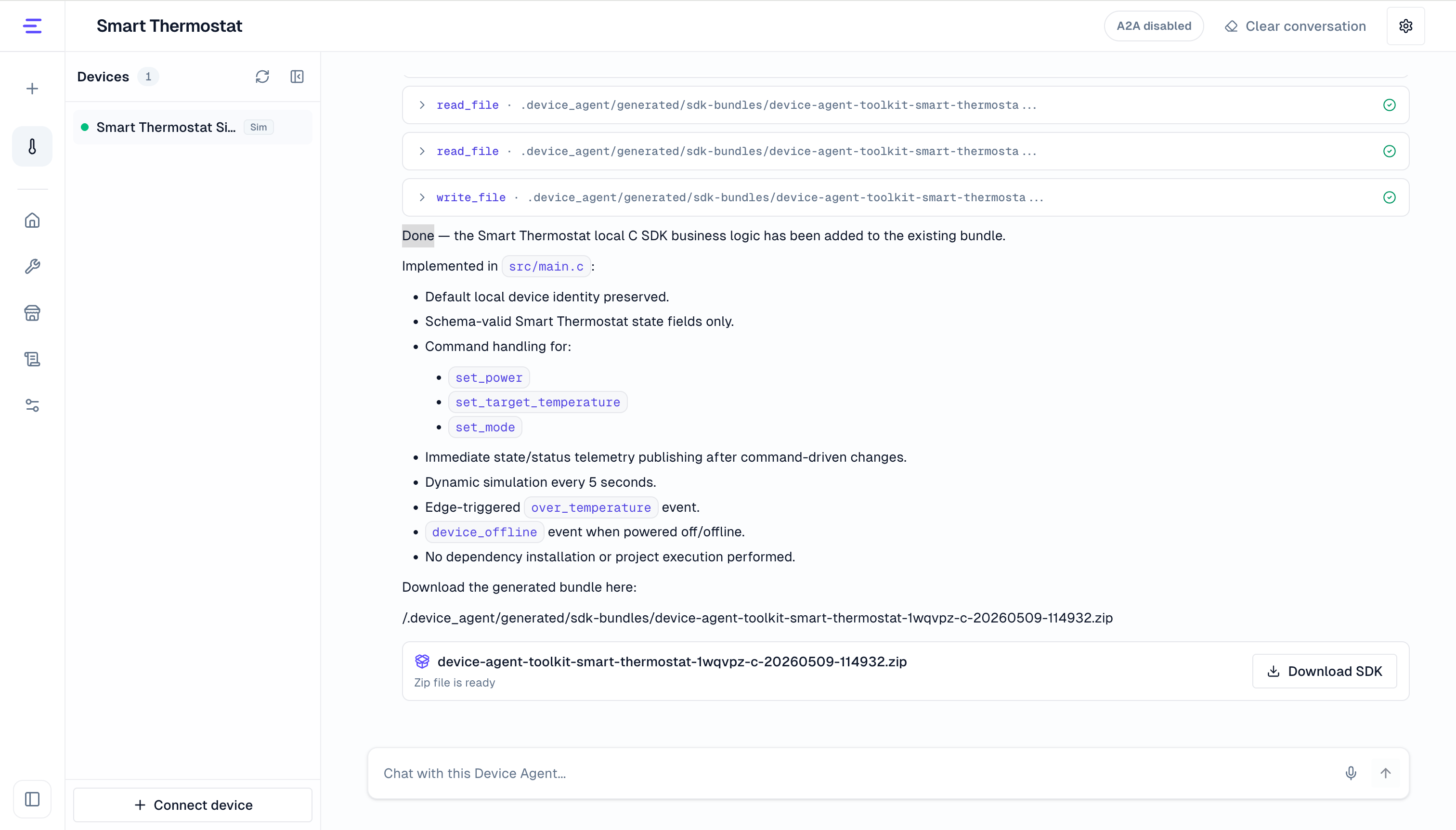
Task: Click the set_mode code label
Action: 485,427
